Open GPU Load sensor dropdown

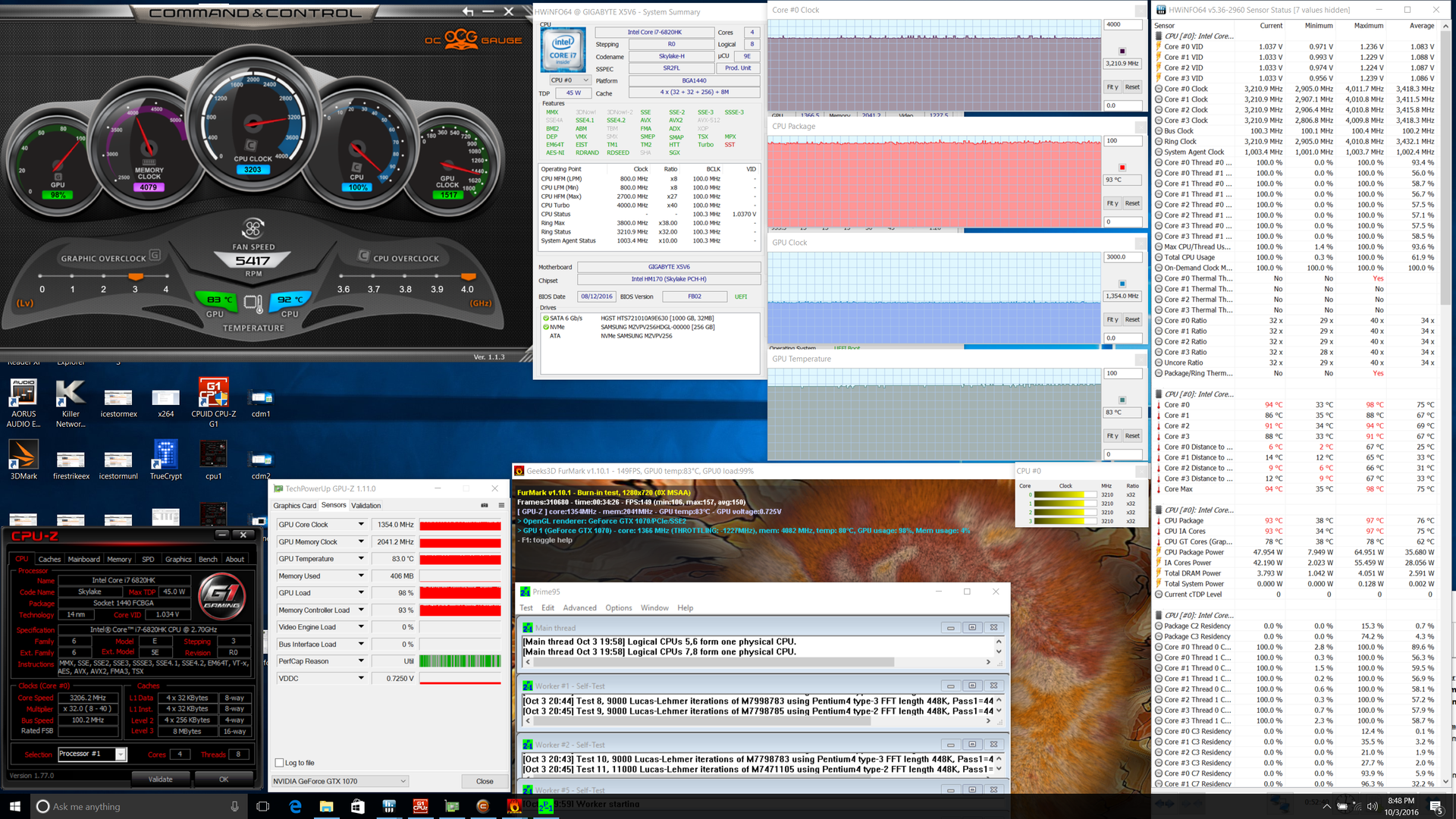pyautogui.click(x=361, y=592)
